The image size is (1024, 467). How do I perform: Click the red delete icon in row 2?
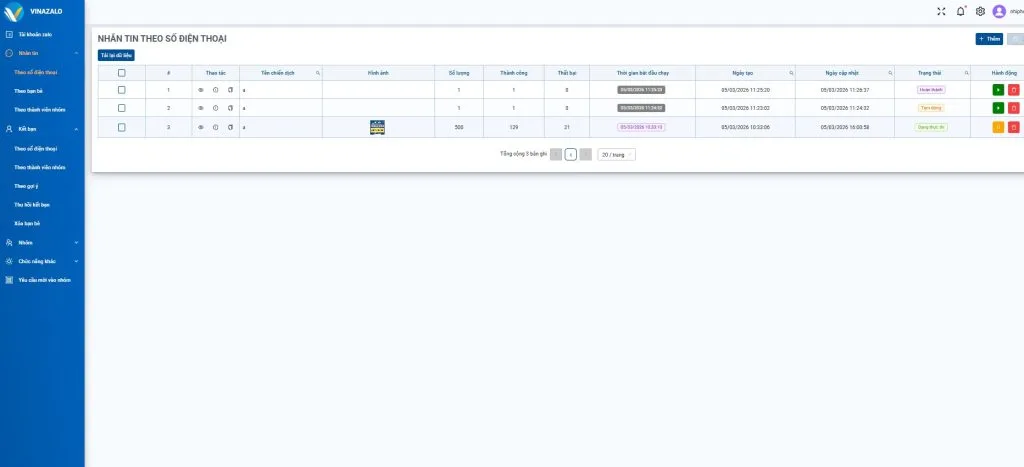coord(1013,108)
